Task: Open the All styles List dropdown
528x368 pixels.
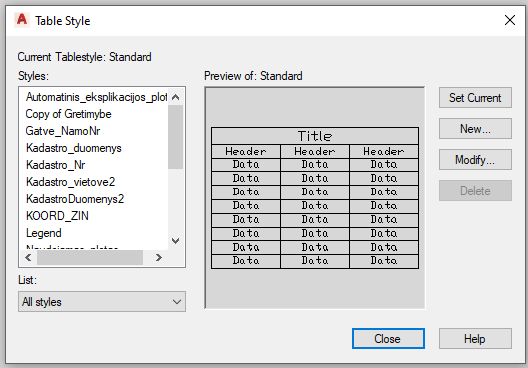Action: (102, 302)
